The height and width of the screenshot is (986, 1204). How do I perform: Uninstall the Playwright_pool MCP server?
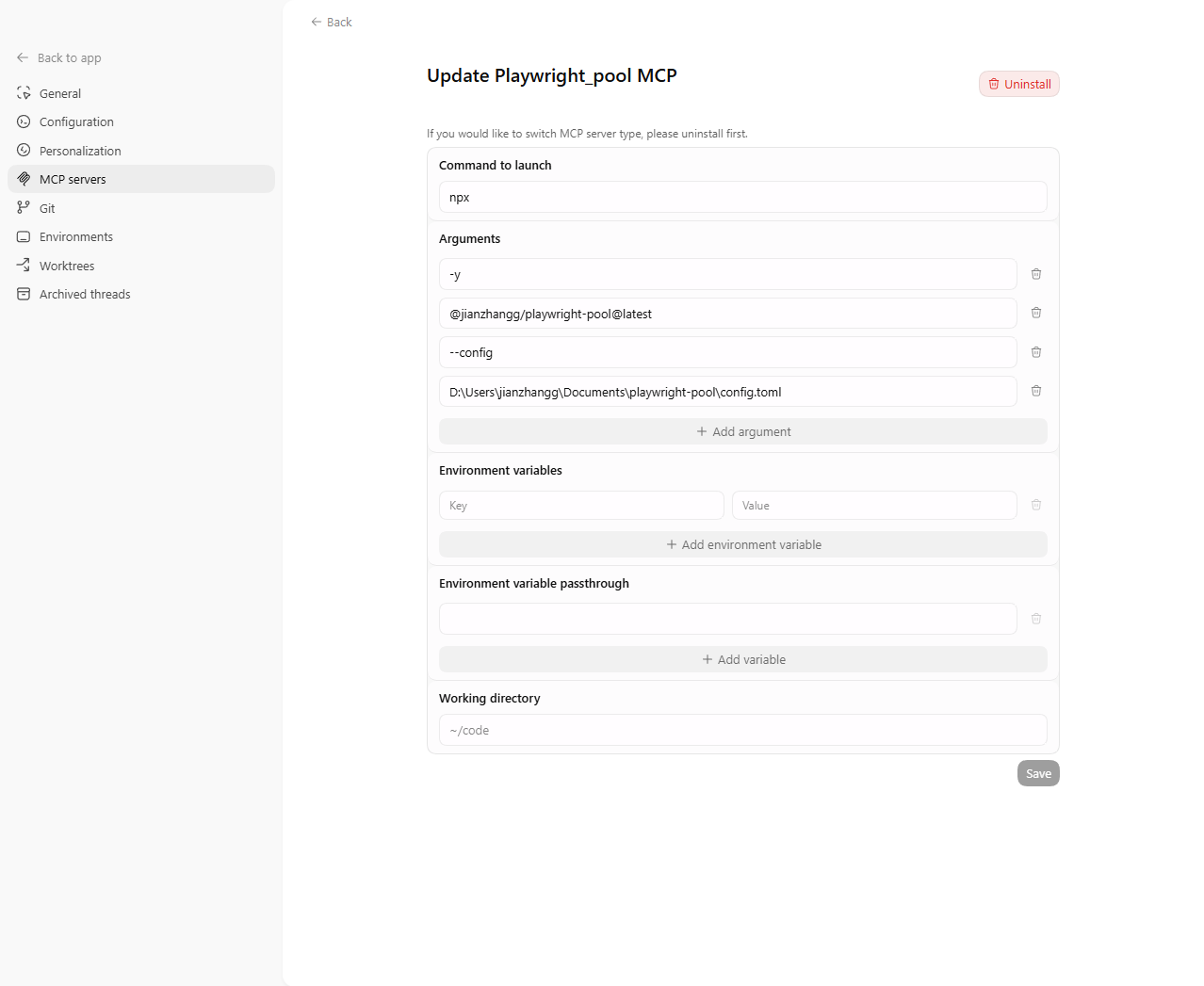(x=1018, y=84)
